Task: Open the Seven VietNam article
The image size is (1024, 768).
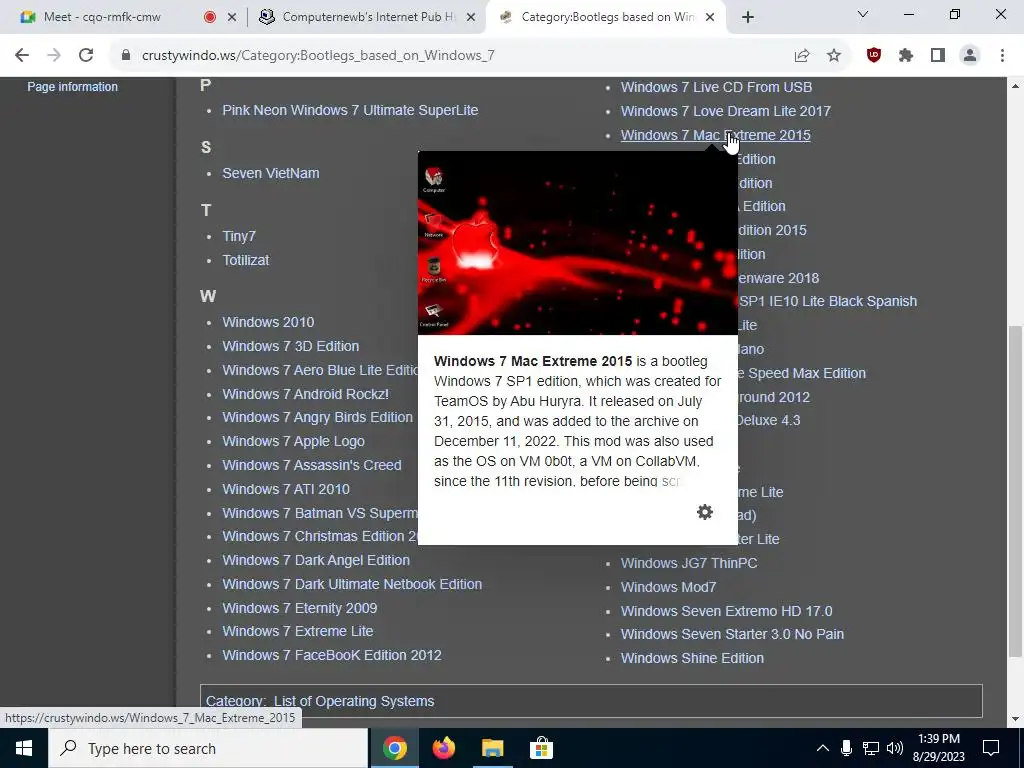Action: (270, 173)
